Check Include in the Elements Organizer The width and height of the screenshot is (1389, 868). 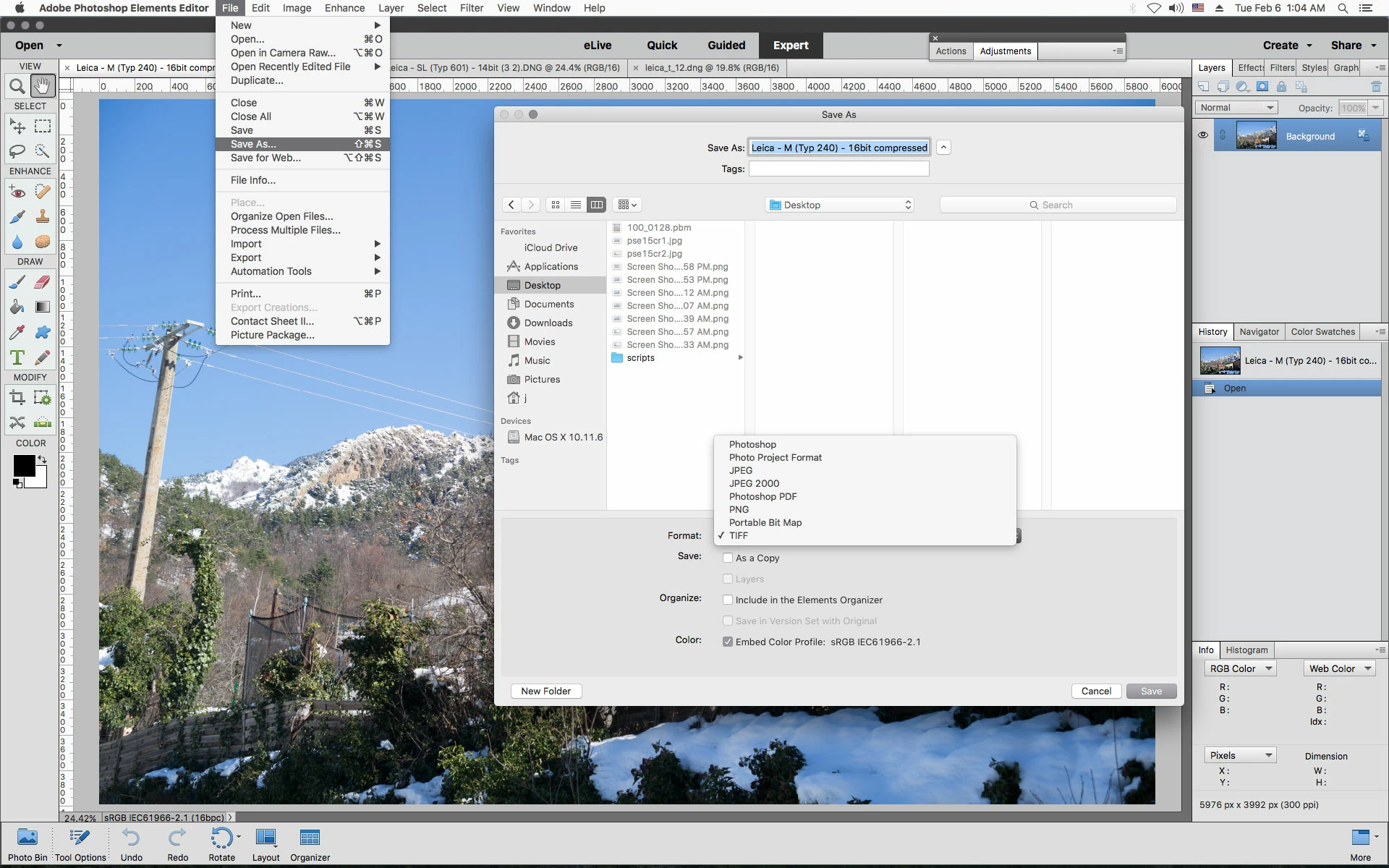[x=728, y=600]
